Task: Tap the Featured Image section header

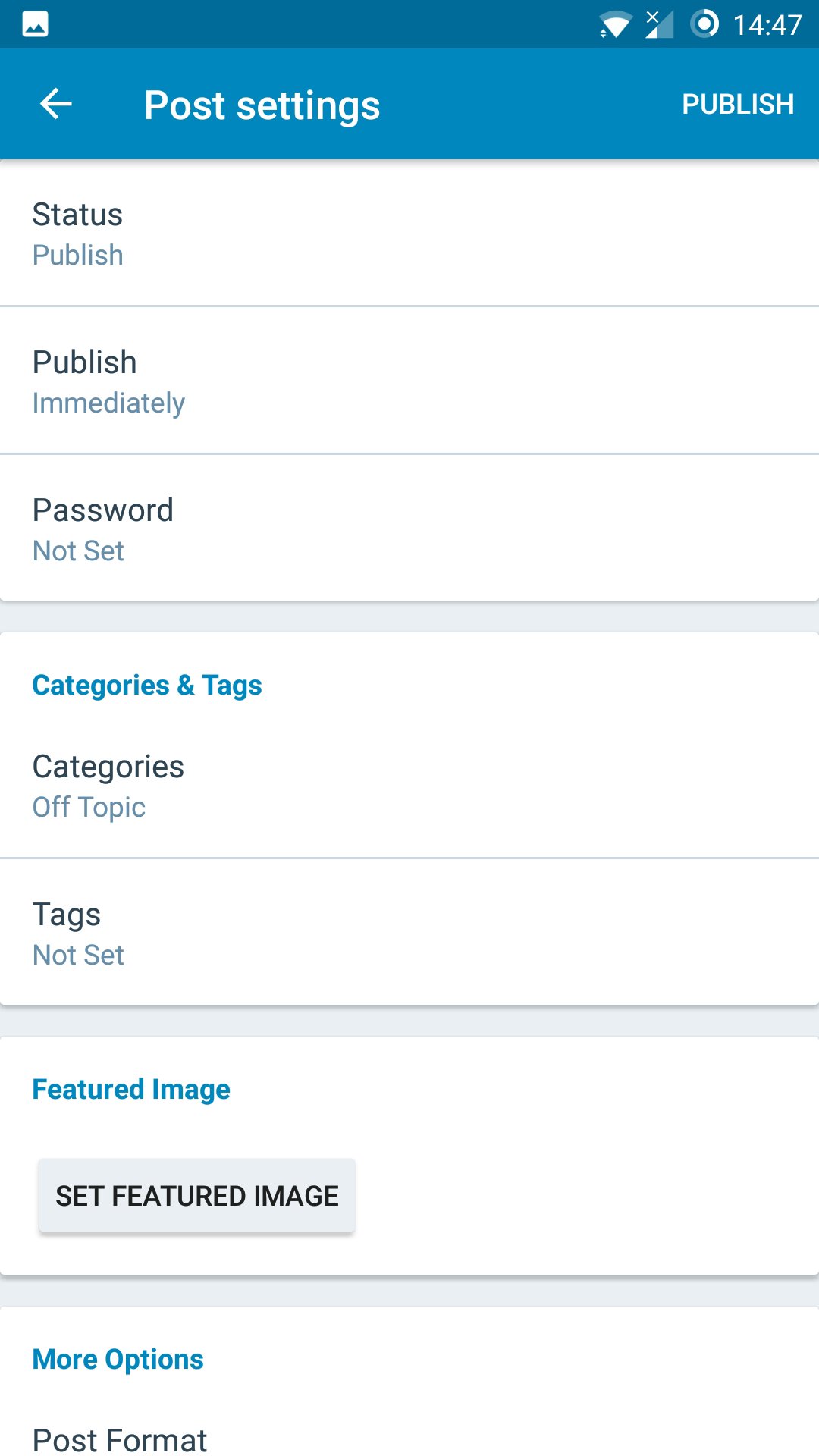Action: [x=131, y=1090]
